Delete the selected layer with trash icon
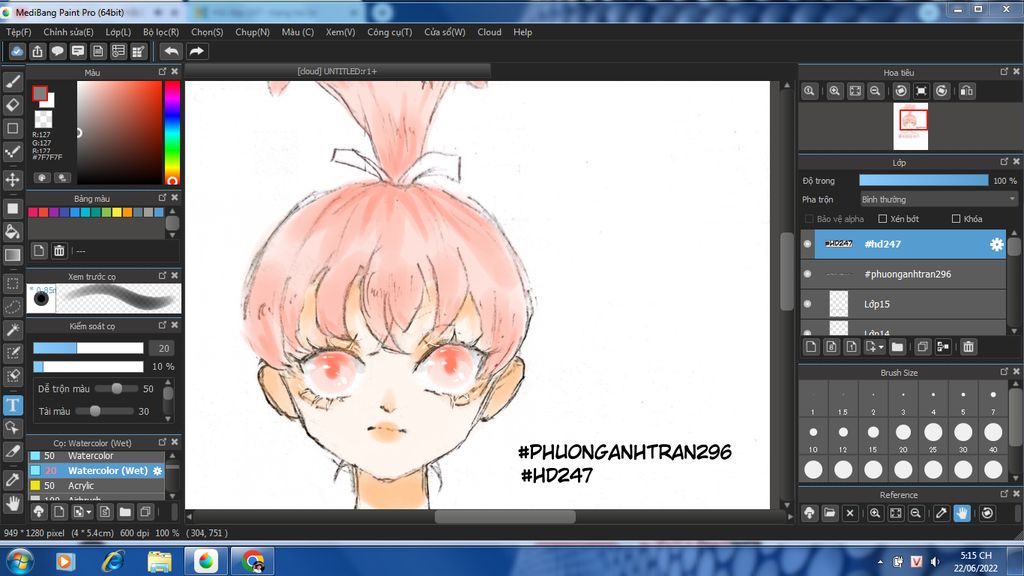Viewport: 1024px width, 576px height. tap(968, 347)
